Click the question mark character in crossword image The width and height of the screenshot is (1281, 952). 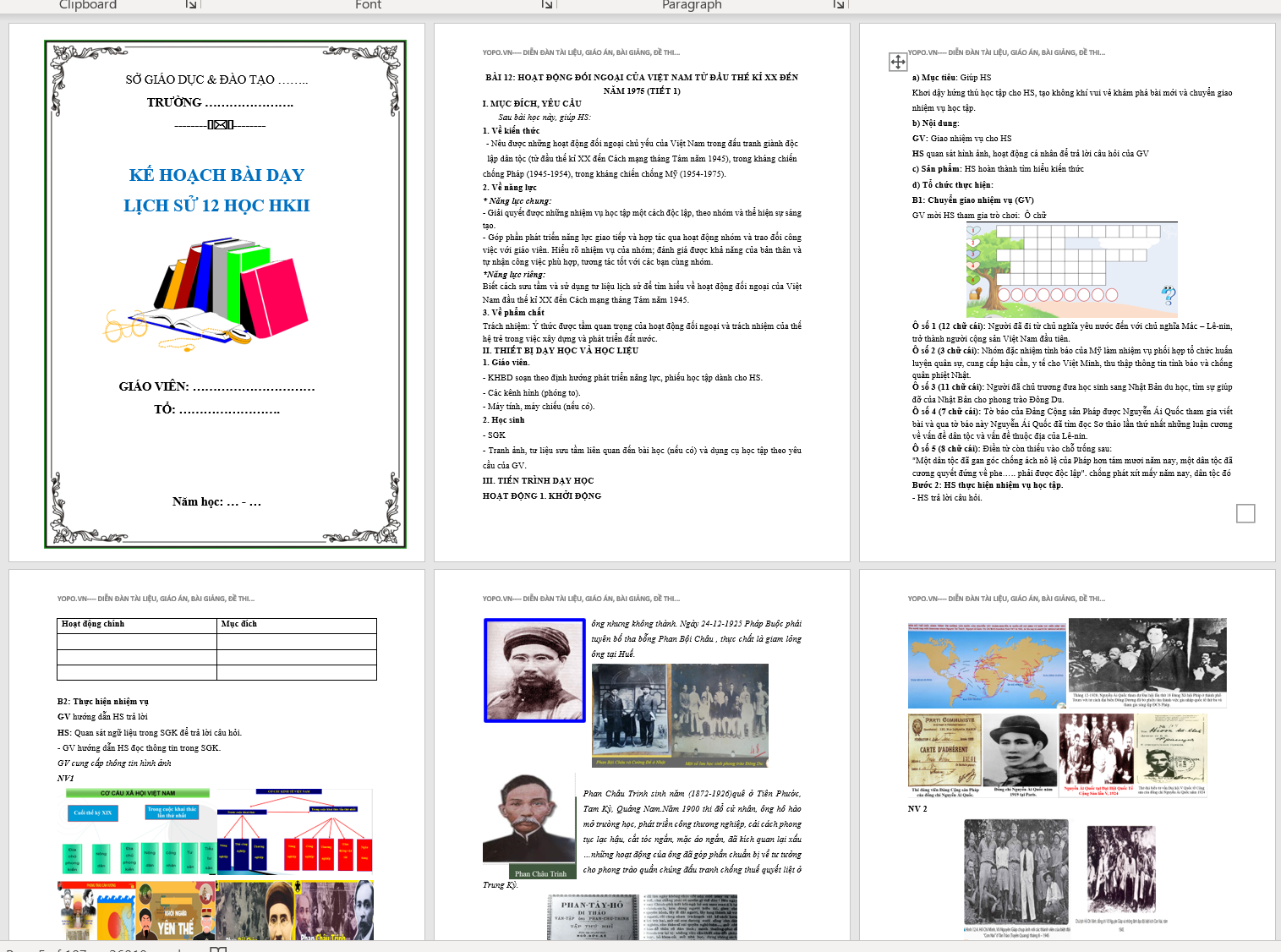pos(1168,296)
